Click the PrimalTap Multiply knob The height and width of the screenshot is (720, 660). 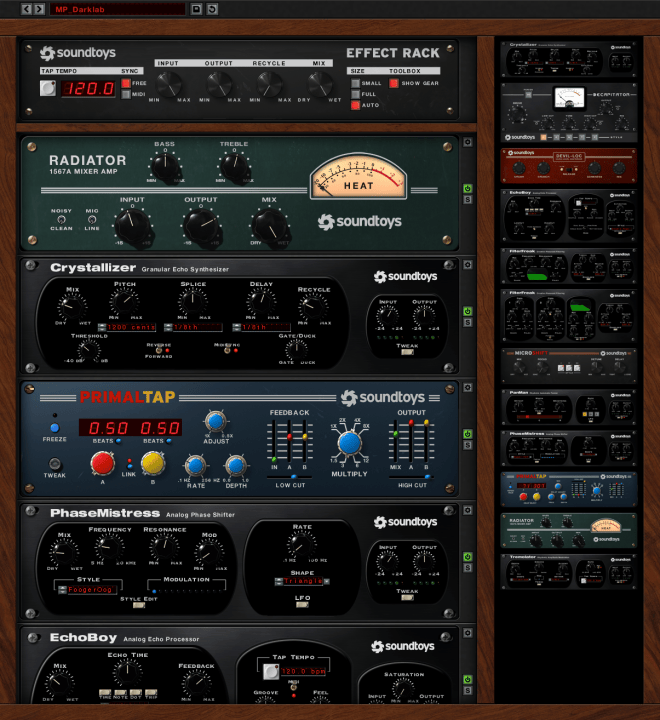coord(350,443)
